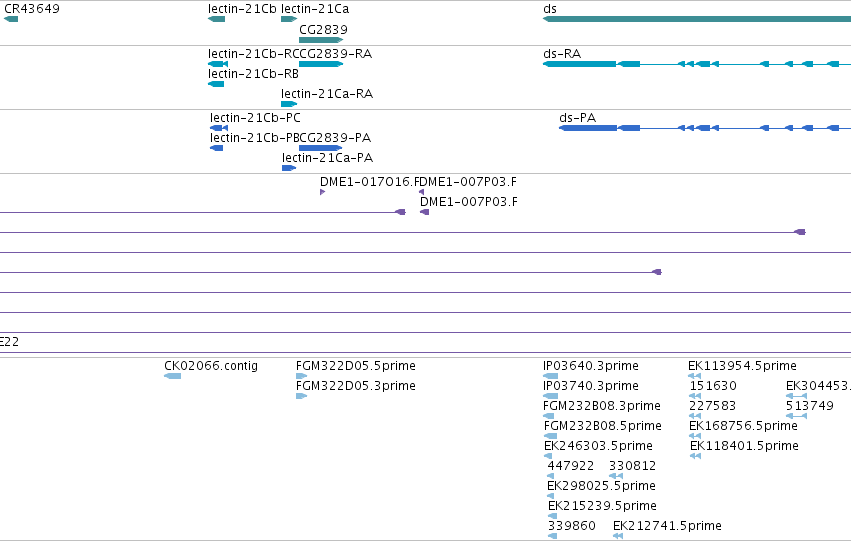Select the lectin-21Ca-RA transcript label
Image resolution: width=851 pixels, height=541 pixels.
tap(327, 94)
